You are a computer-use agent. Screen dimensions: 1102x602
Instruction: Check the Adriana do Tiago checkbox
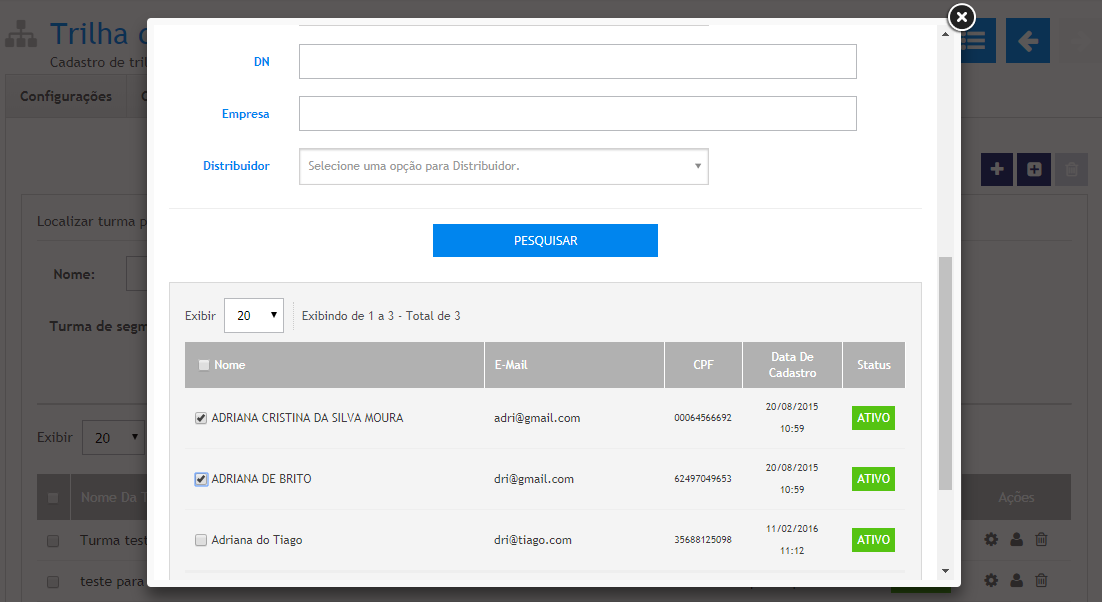(201, 540)
